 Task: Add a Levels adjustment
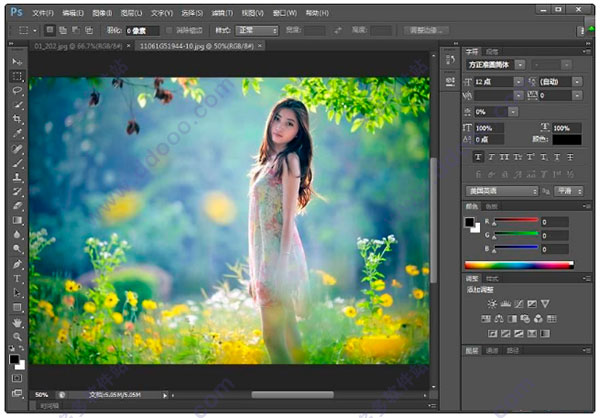pyautogui.click(x=505, y=304)
